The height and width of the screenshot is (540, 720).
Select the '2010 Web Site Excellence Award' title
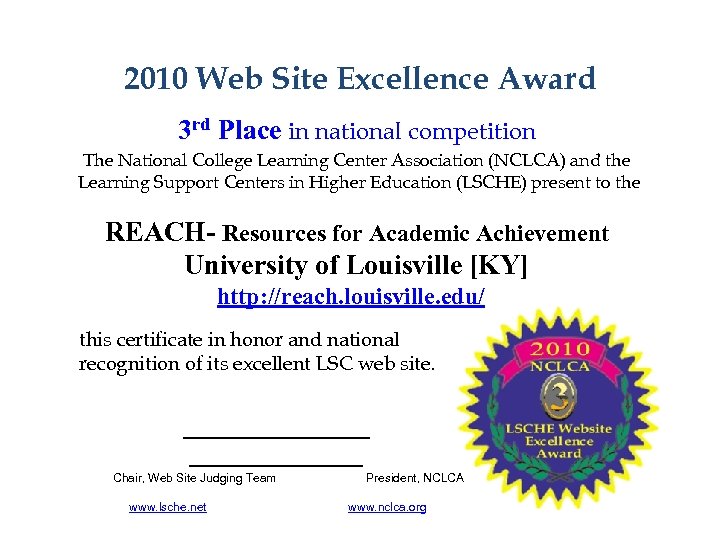point(360,78)
